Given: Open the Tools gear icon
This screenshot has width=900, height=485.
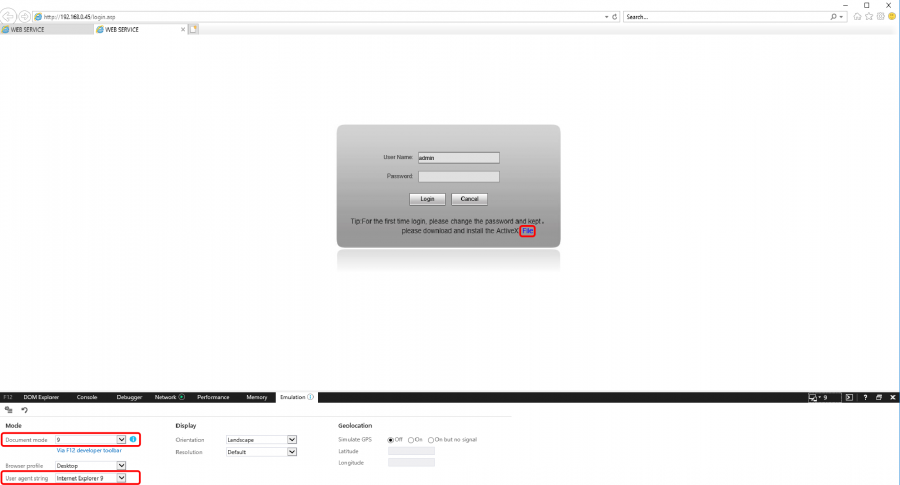Looking at the screenshot, I should 880,17.
